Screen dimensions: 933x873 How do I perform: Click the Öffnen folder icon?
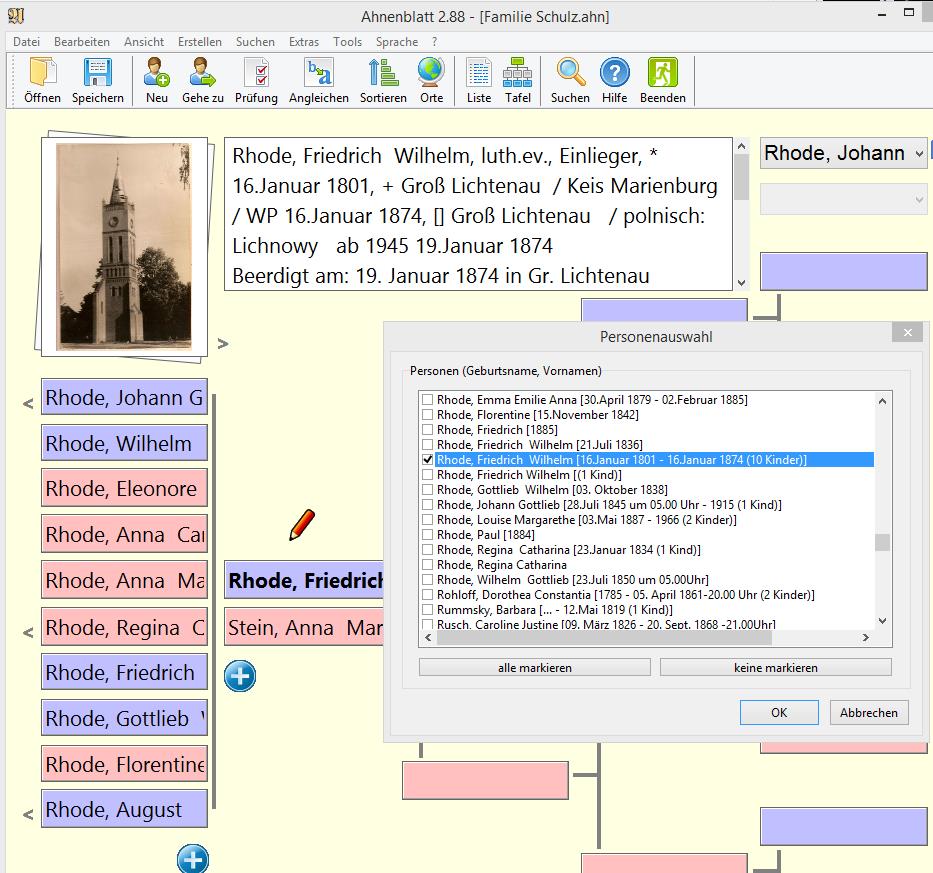pyautogui.click(x=42, y=73)
